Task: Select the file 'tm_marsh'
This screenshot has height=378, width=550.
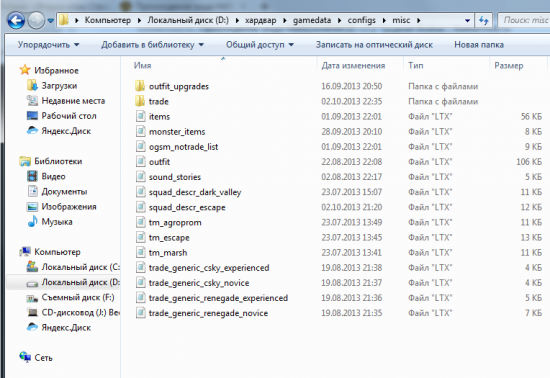Action: (168, 252)
